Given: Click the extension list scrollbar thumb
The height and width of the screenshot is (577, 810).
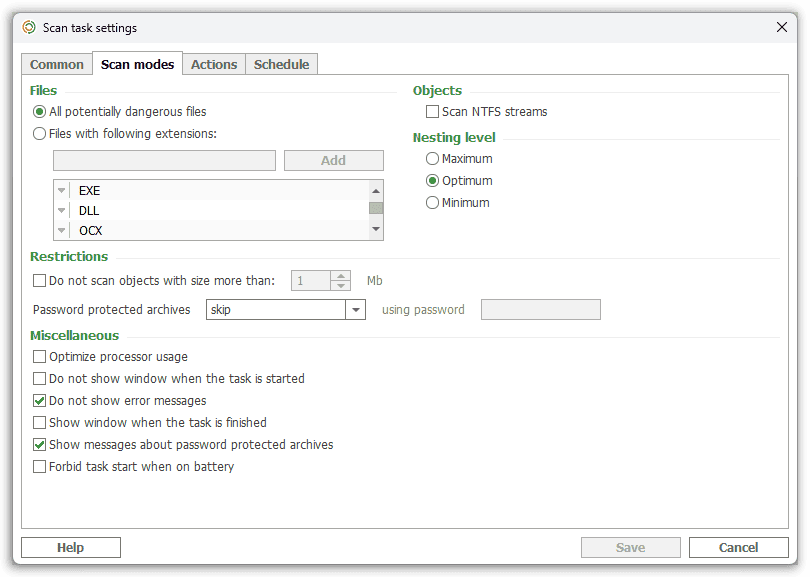Looking at the screenshot, I should pyautogui.click(x=376, y=208).
